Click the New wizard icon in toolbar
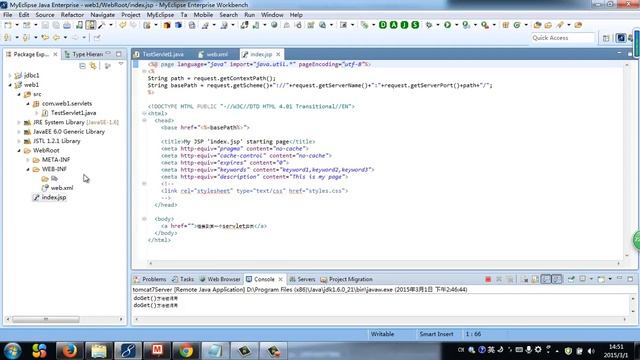This screenshot has height=360, width=640. click(8, 25)
